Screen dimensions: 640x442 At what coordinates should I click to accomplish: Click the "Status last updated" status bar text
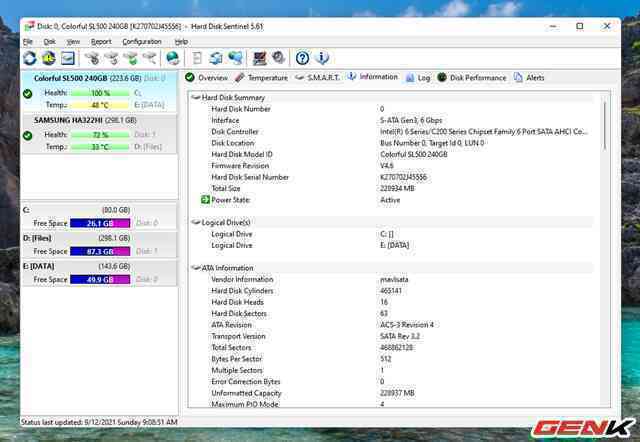99,422
